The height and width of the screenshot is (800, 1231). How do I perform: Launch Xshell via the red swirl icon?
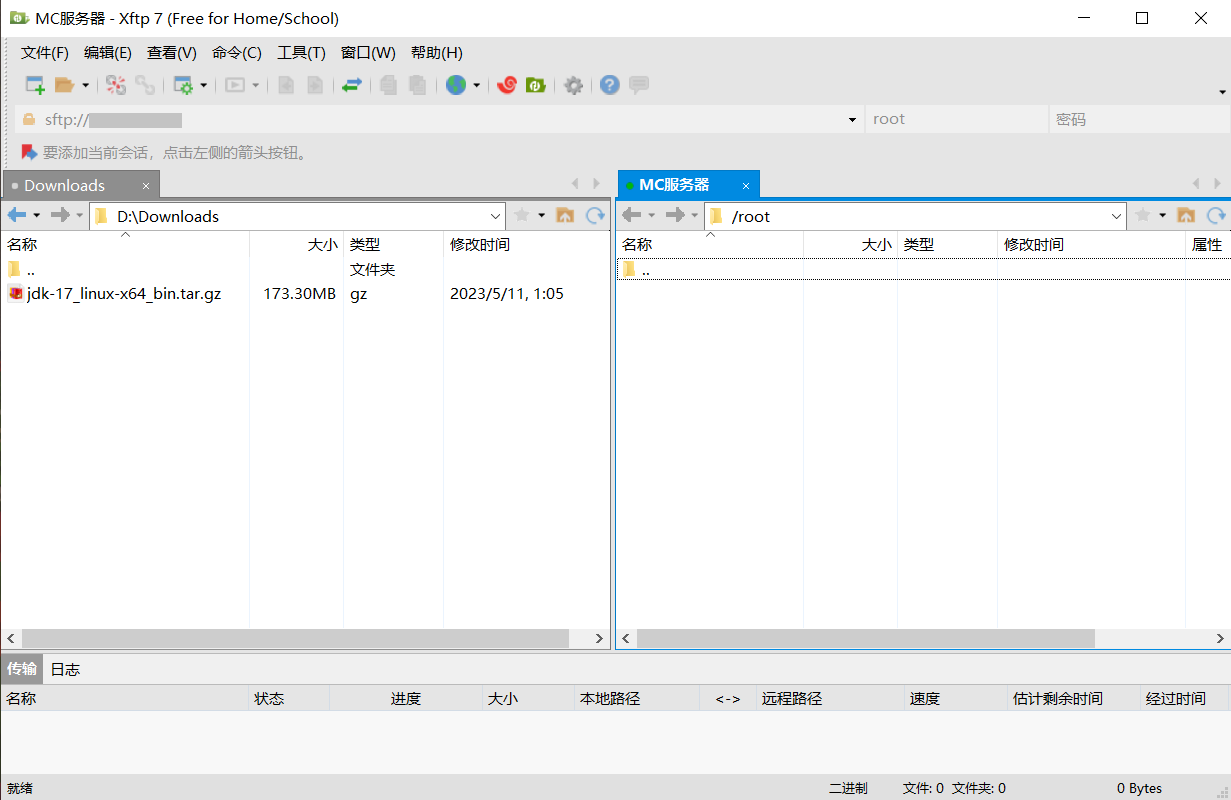pyautogui.click(x=507, y=86)
